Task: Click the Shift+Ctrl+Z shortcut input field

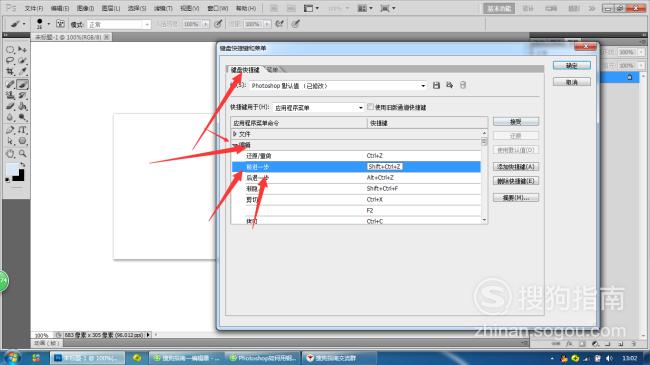Action: (x=384, y=167)
